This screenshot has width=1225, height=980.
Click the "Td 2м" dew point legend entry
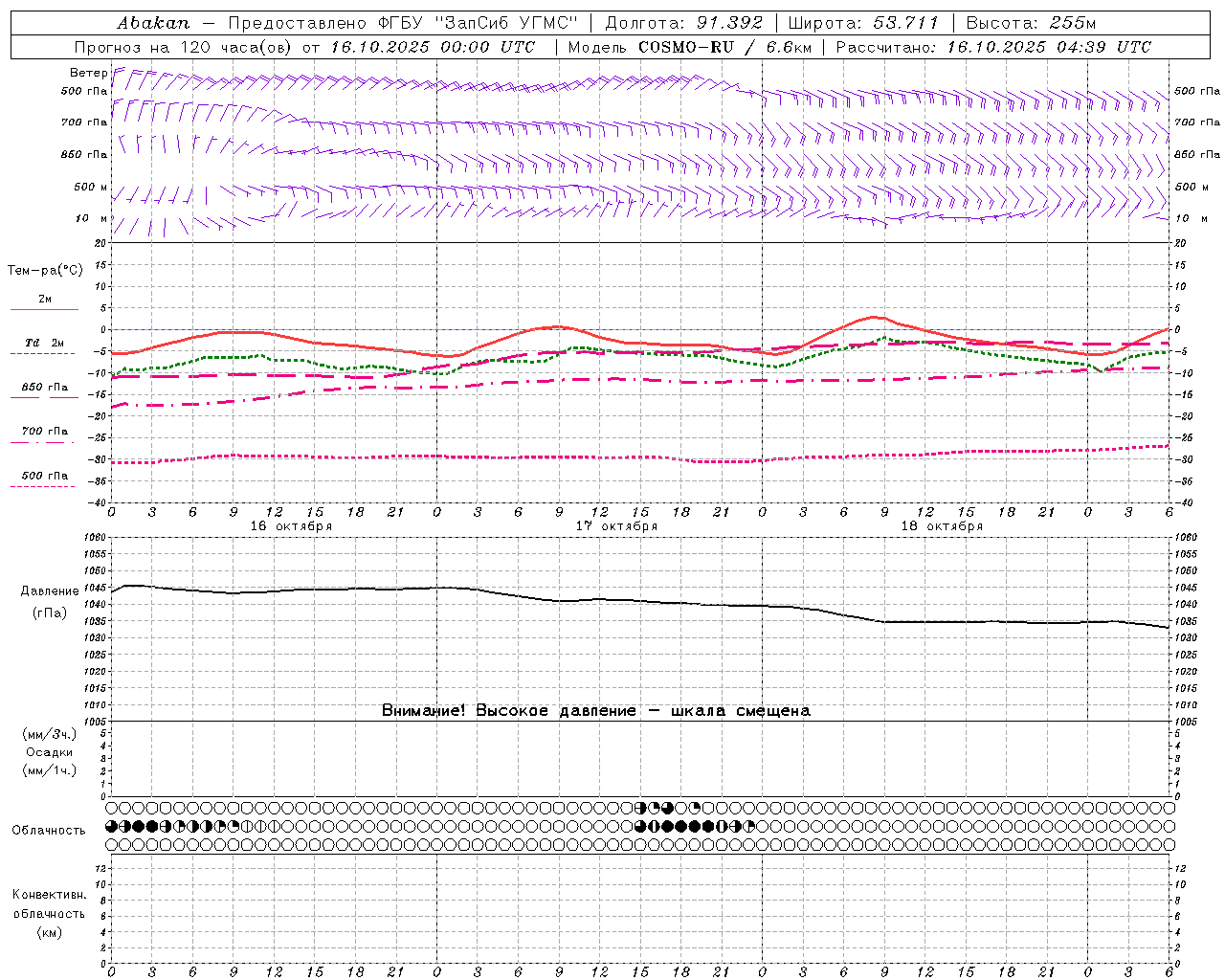pyautogui.click(x=45, y=343)
